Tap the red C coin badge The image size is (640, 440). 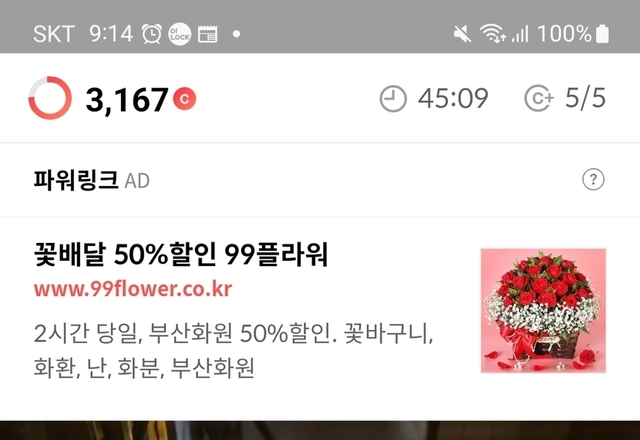pos(184,99)
